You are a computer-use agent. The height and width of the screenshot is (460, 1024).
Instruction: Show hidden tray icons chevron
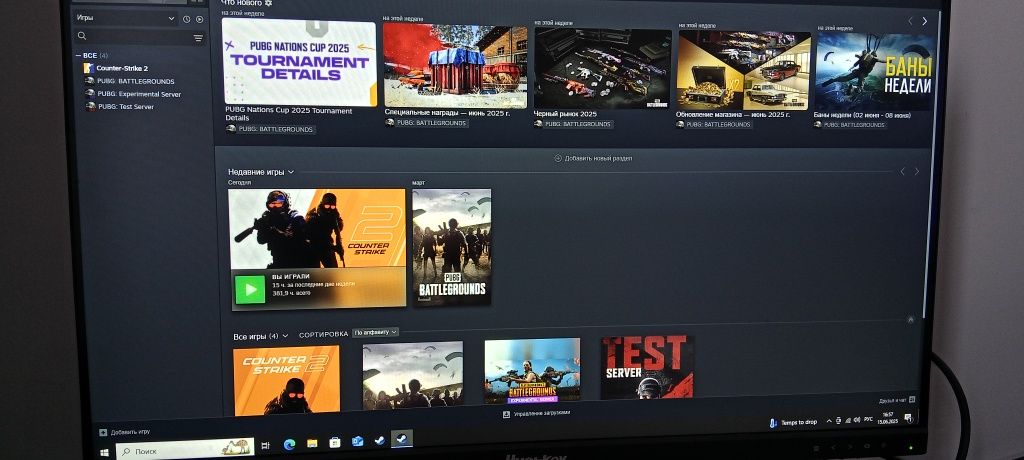click(x=829, y=421)
